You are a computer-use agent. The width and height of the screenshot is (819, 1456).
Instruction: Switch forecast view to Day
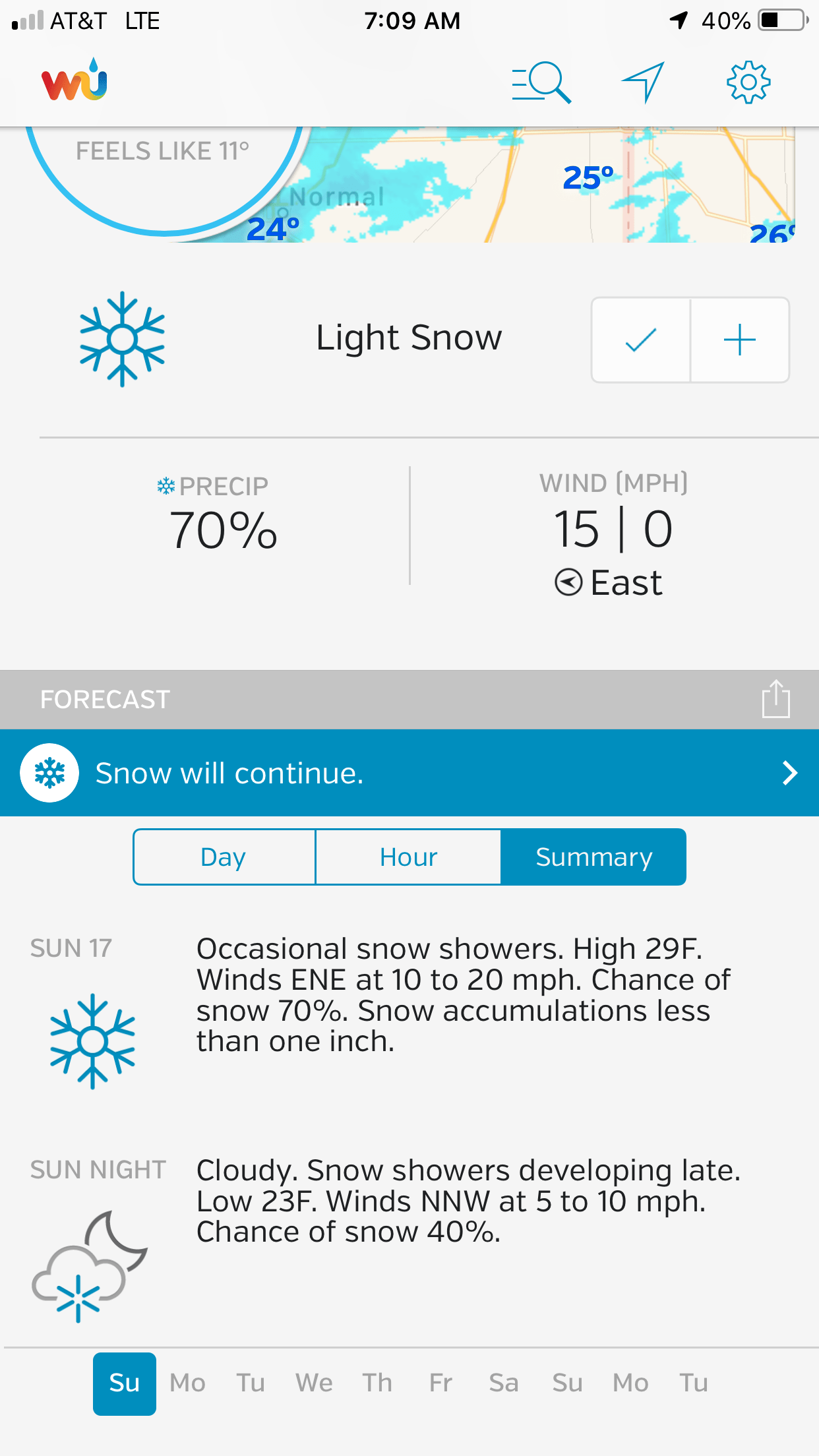pyautogui.click(x=224, y=857)
